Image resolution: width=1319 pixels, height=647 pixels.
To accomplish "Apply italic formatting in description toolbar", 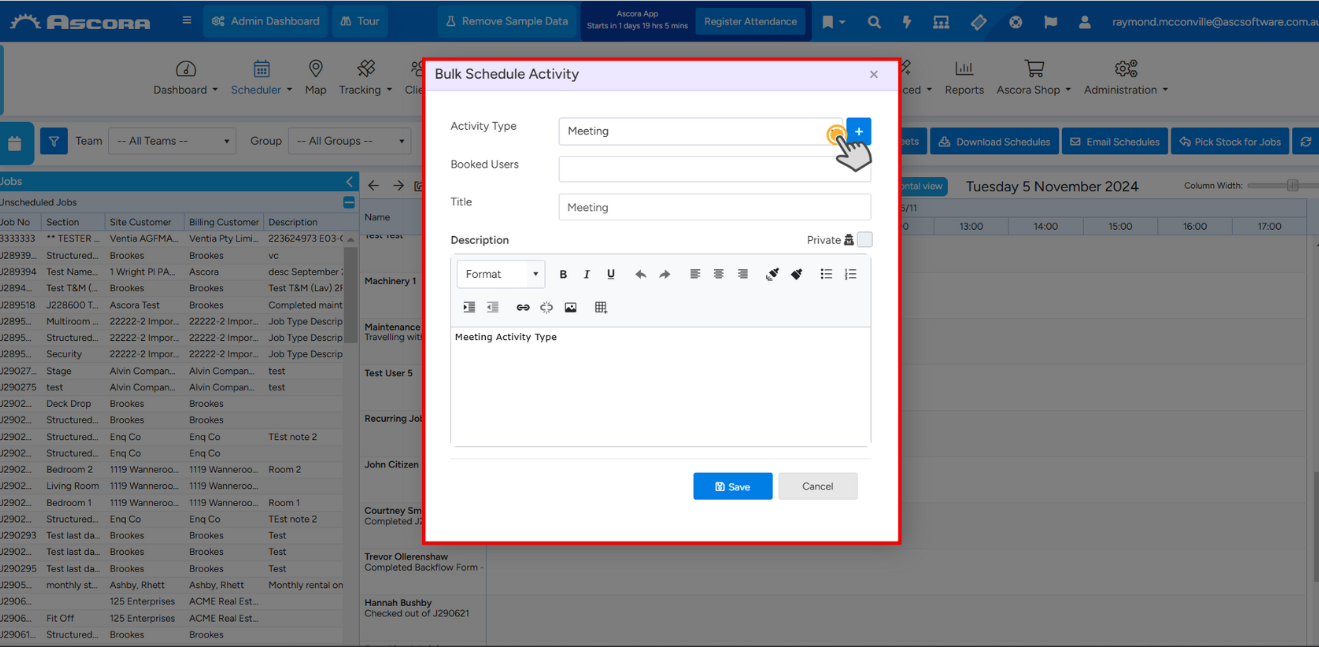I will point(587,274).
